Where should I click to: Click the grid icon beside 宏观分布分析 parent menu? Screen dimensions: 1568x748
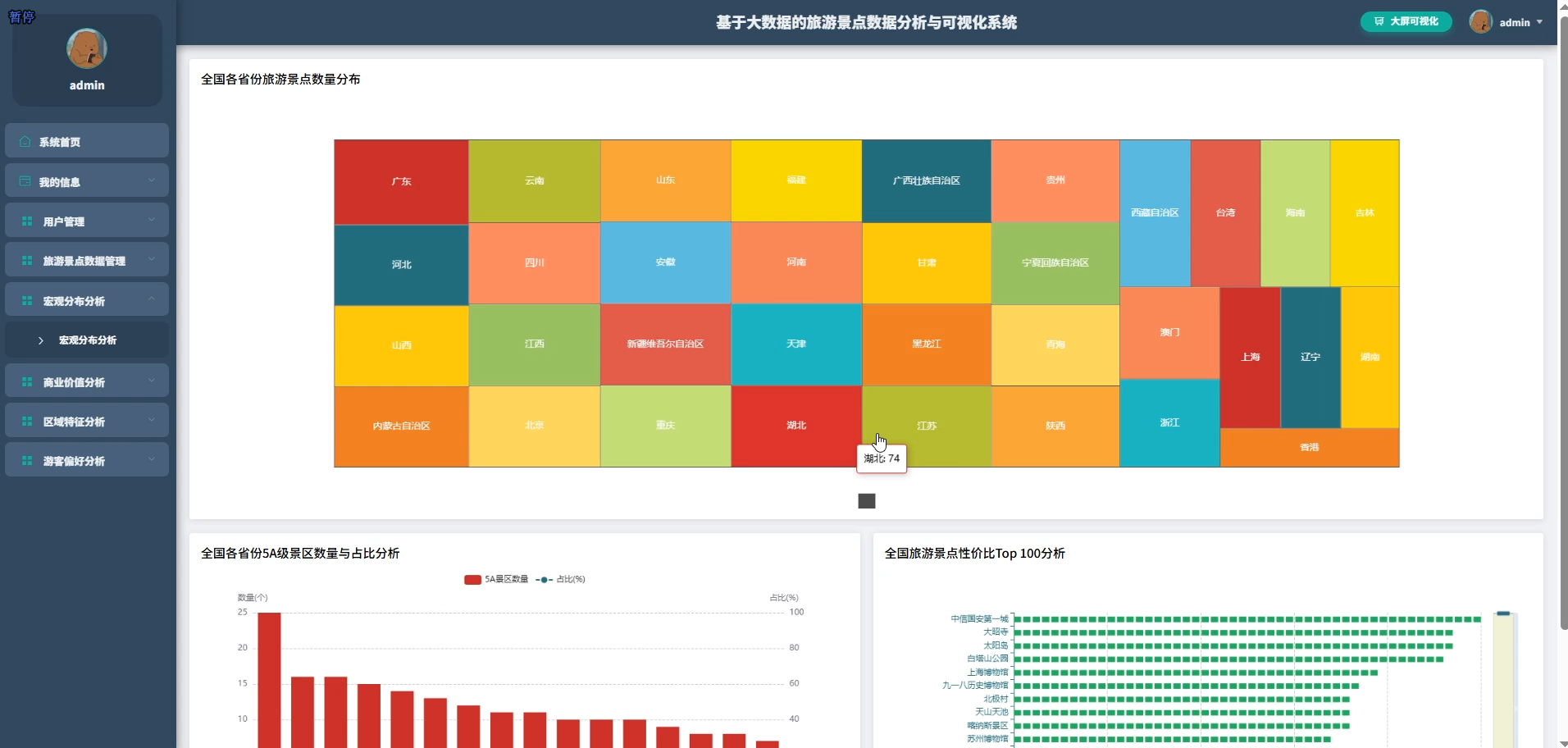[x=27, y=301]
